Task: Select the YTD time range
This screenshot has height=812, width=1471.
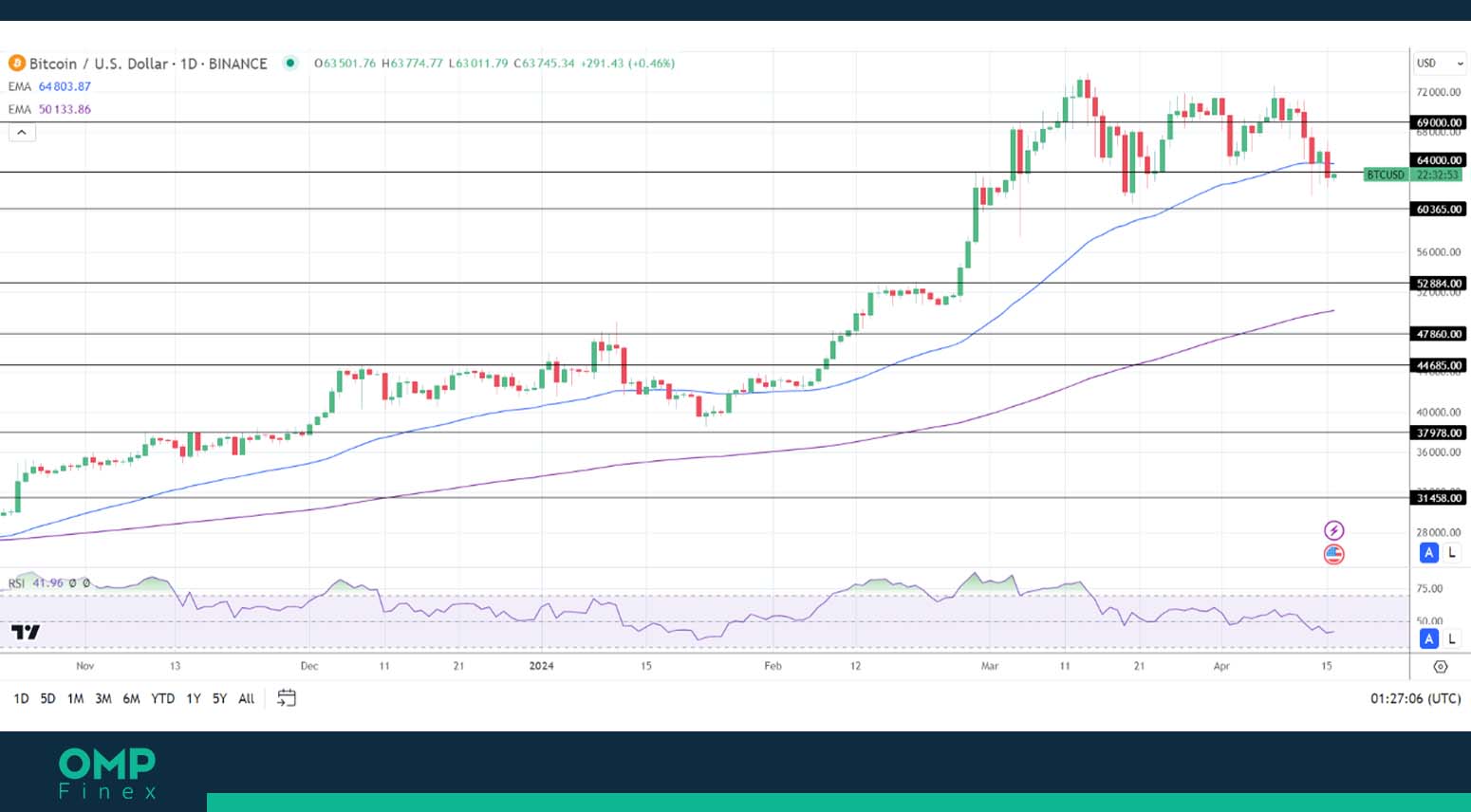Action: point(163,699)
